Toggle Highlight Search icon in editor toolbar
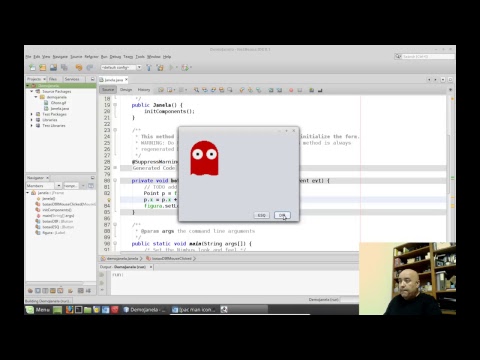This screenshot has width=480, height=360. click(x=221, y=90)
